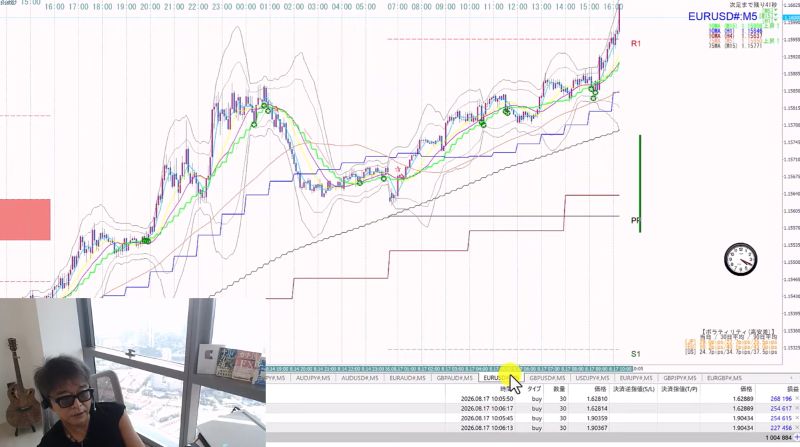Sort orders by the タイプ column header
The width and height of the screenshot is (800, 447).
(x=534, y=389)
